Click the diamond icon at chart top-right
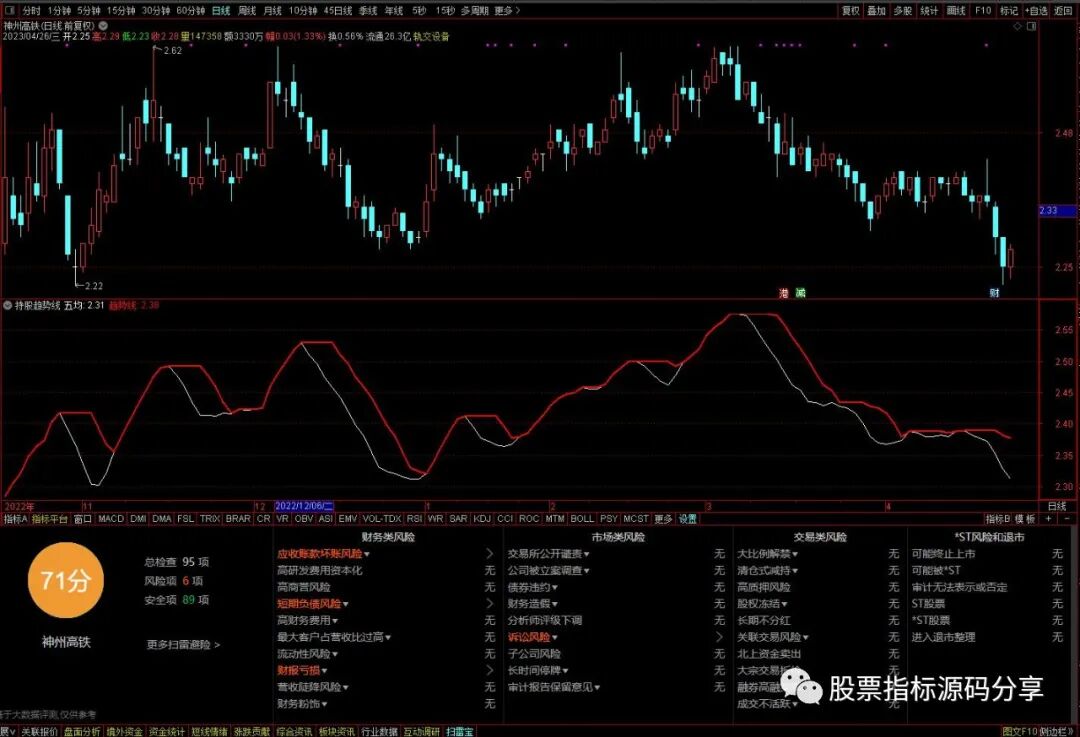Screen dimensions: 1080x737 [1017, 26]
